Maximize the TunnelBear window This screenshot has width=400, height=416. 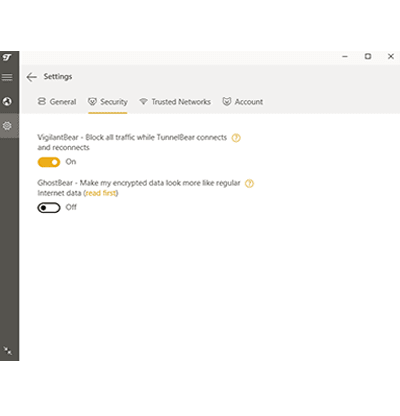point(368,56)
